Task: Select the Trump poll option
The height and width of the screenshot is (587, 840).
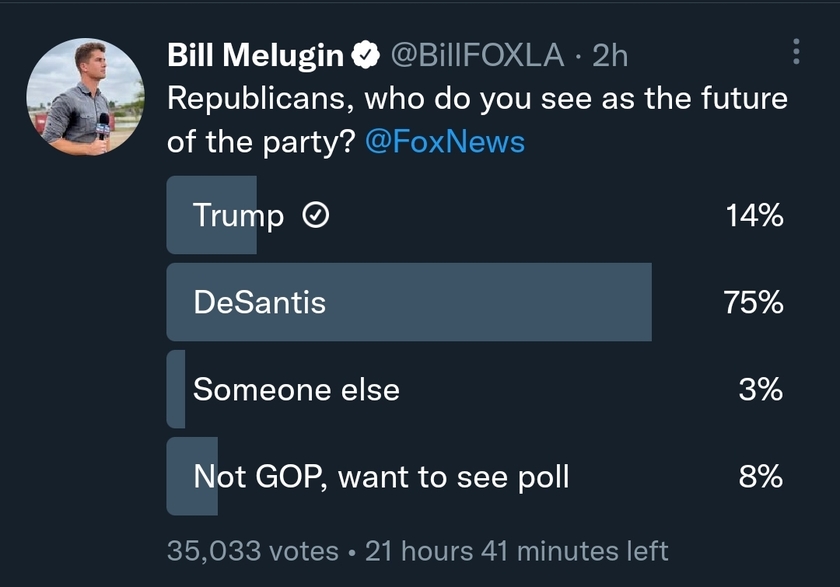Action: point(475,215)
